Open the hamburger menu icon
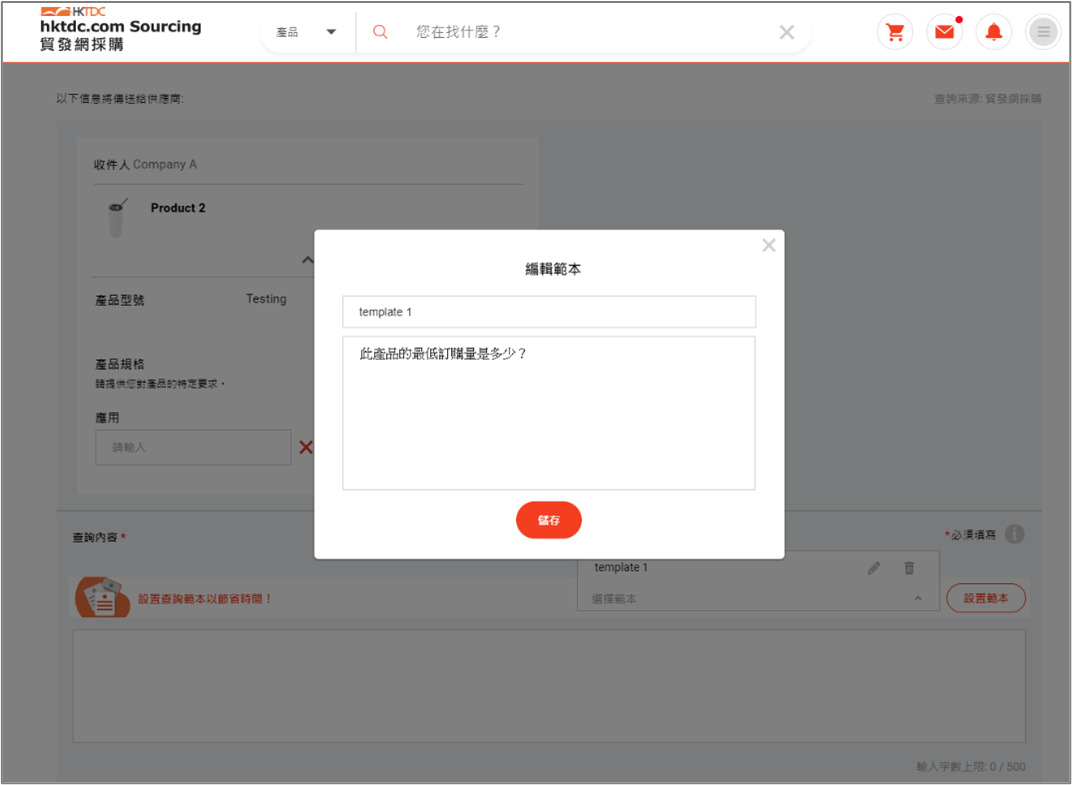This screenshot has width=1072, height=785. 1043,32
